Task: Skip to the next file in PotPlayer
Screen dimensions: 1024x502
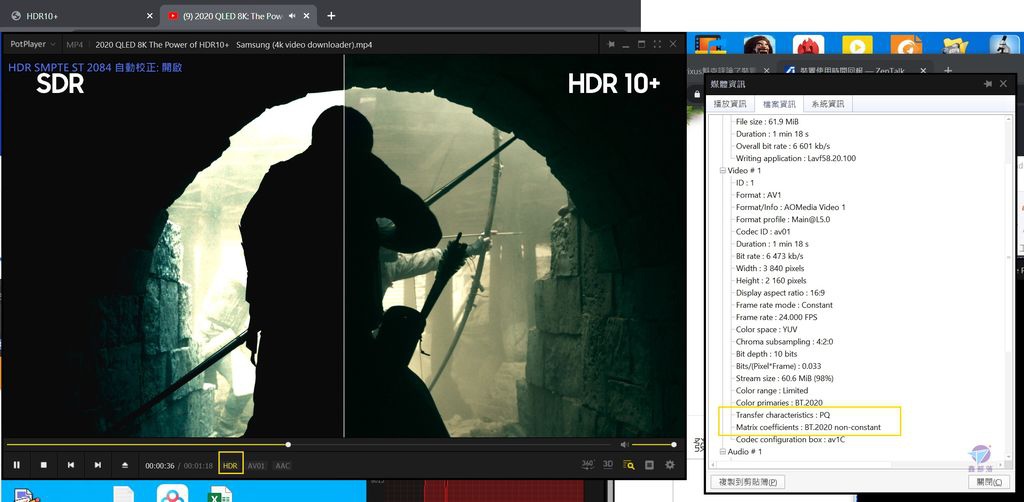Action: (97, 465)
